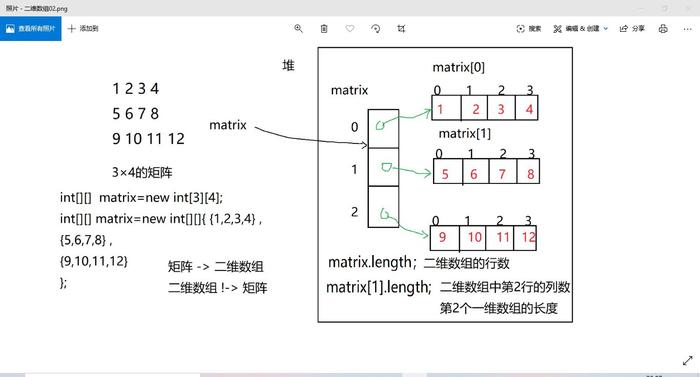The width and height of the screenshot is (700, 377).
Task: Open the more options ellipsis menu
Action: (x=688, y=29)
